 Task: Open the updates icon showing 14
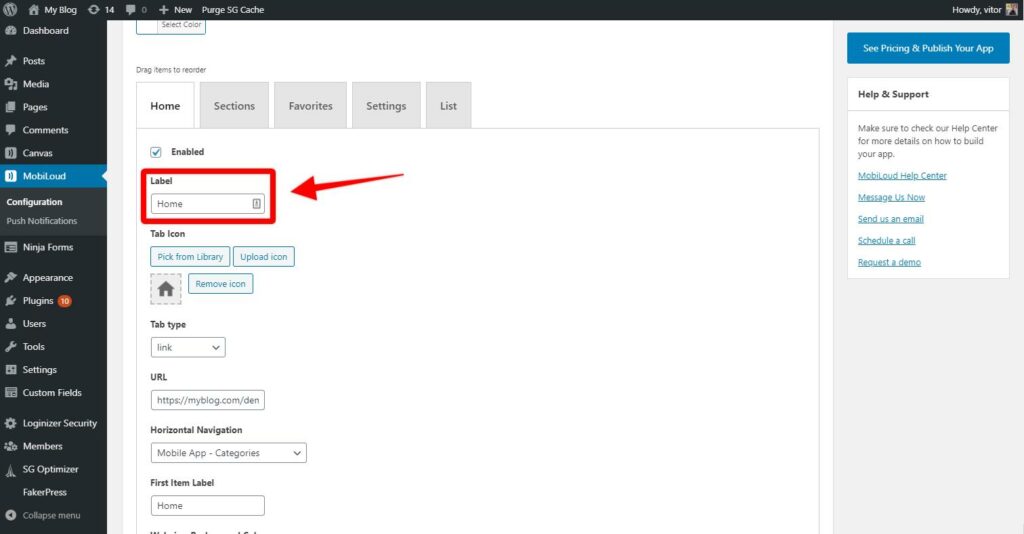[x=93, y=10]
